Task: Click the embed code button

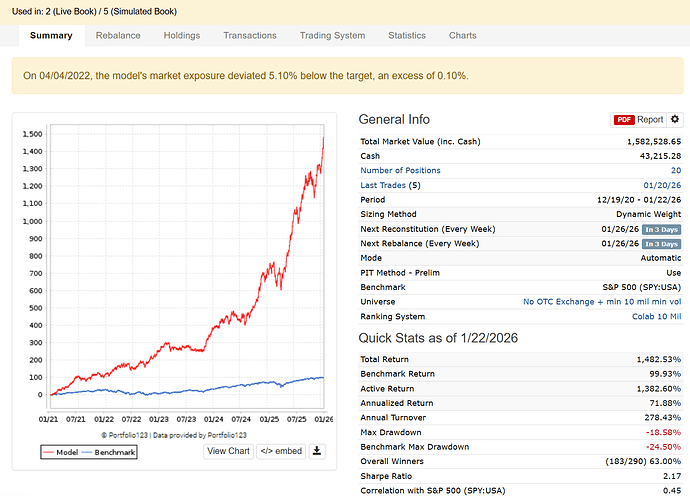Action: pyautogui.click(x=281, y=451)
